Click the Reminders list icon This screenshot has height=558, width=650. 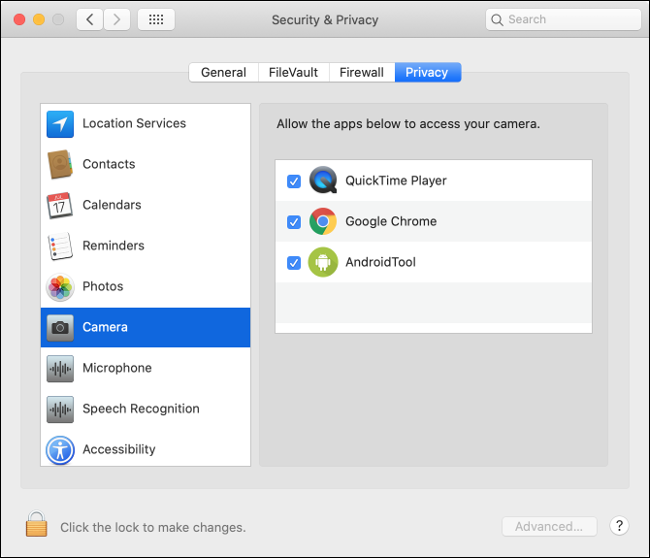point(60,246)
